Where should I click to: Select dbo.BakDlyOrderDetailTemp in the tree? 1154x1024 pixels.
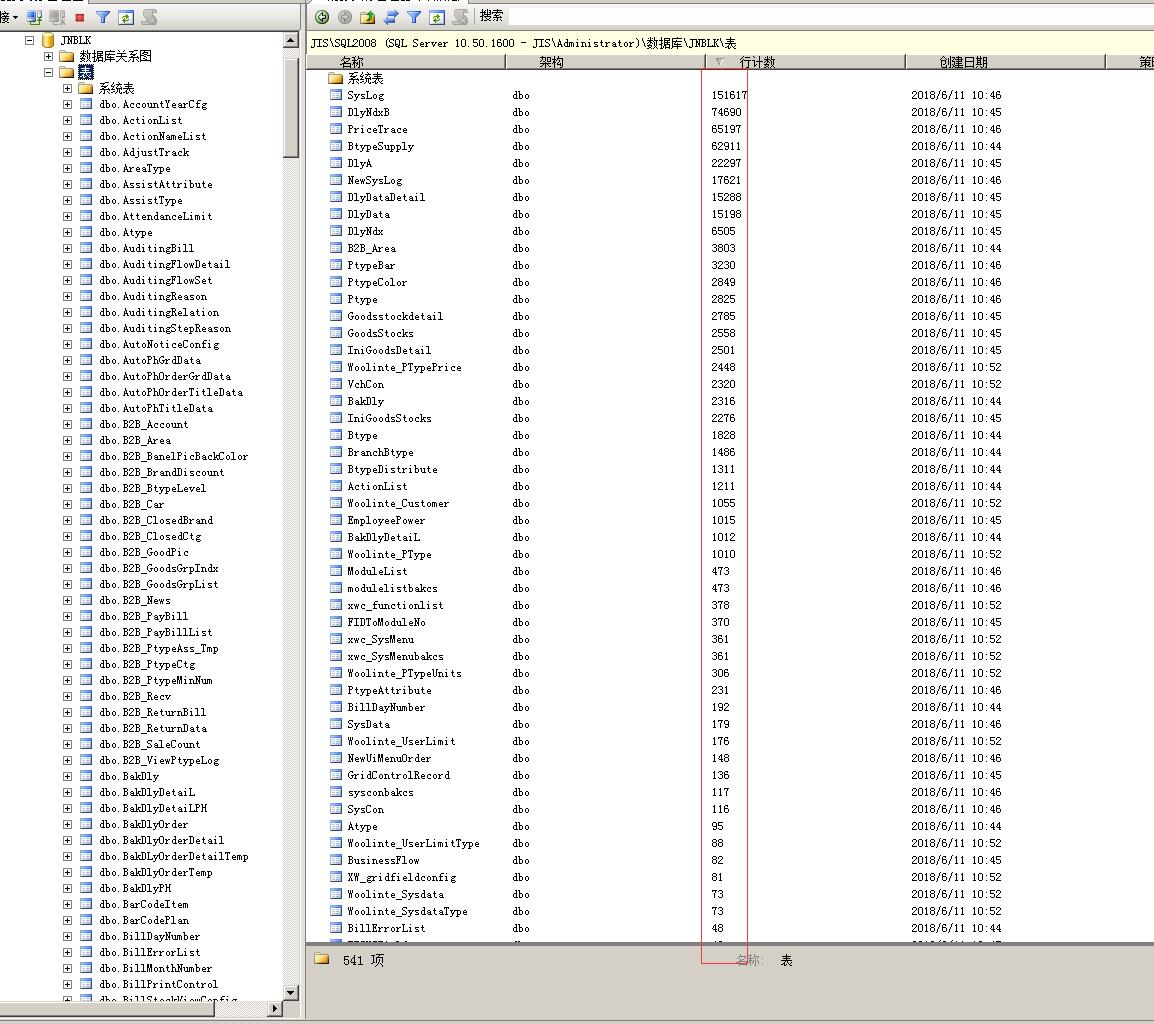click(174, 856)
